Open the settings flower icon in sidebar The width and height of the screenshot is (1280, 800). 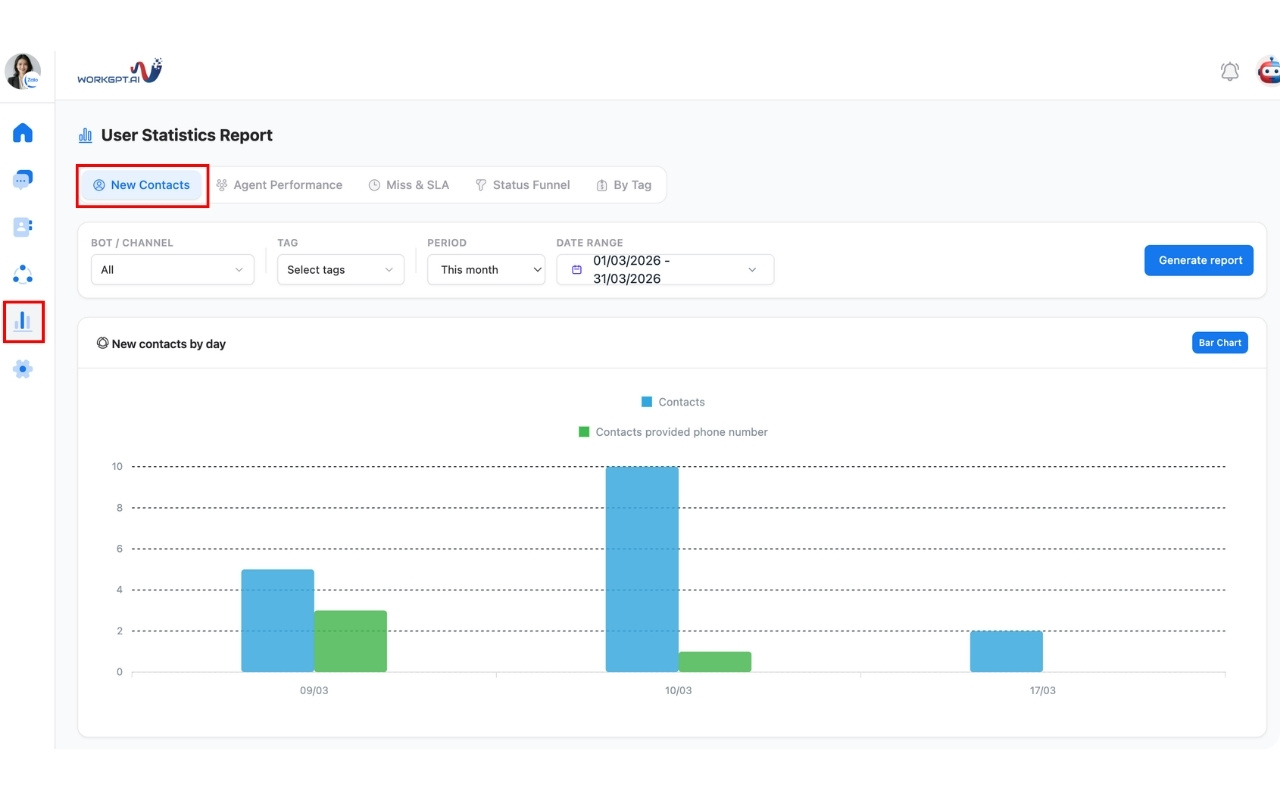point(22,369)
